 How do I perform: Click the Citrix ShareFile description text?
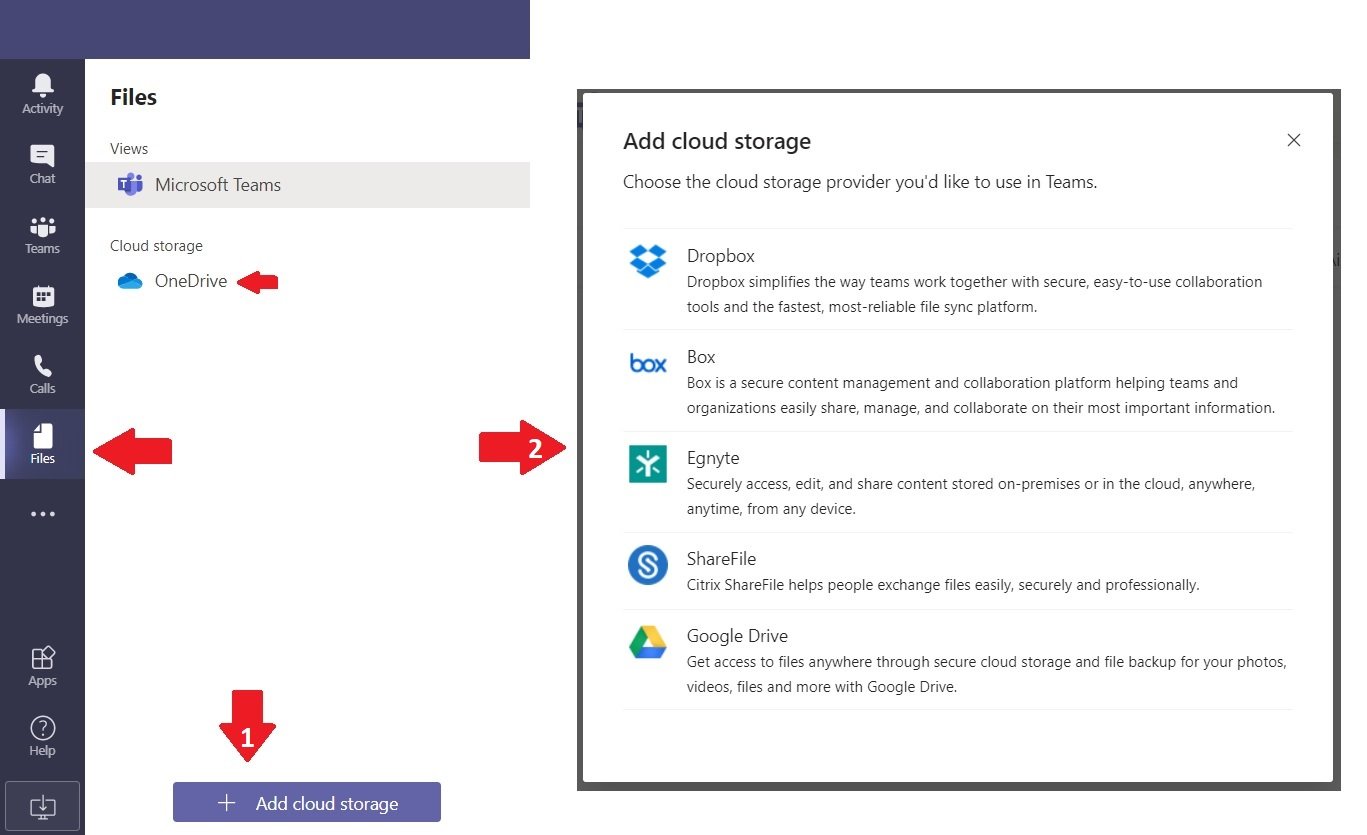click(x=942, y=585)
